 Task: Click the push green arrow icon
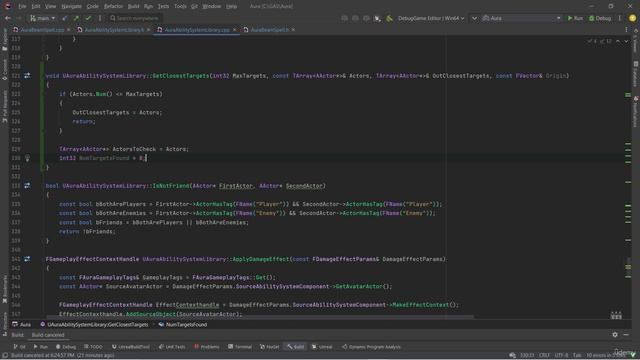(x=76, y=18)
